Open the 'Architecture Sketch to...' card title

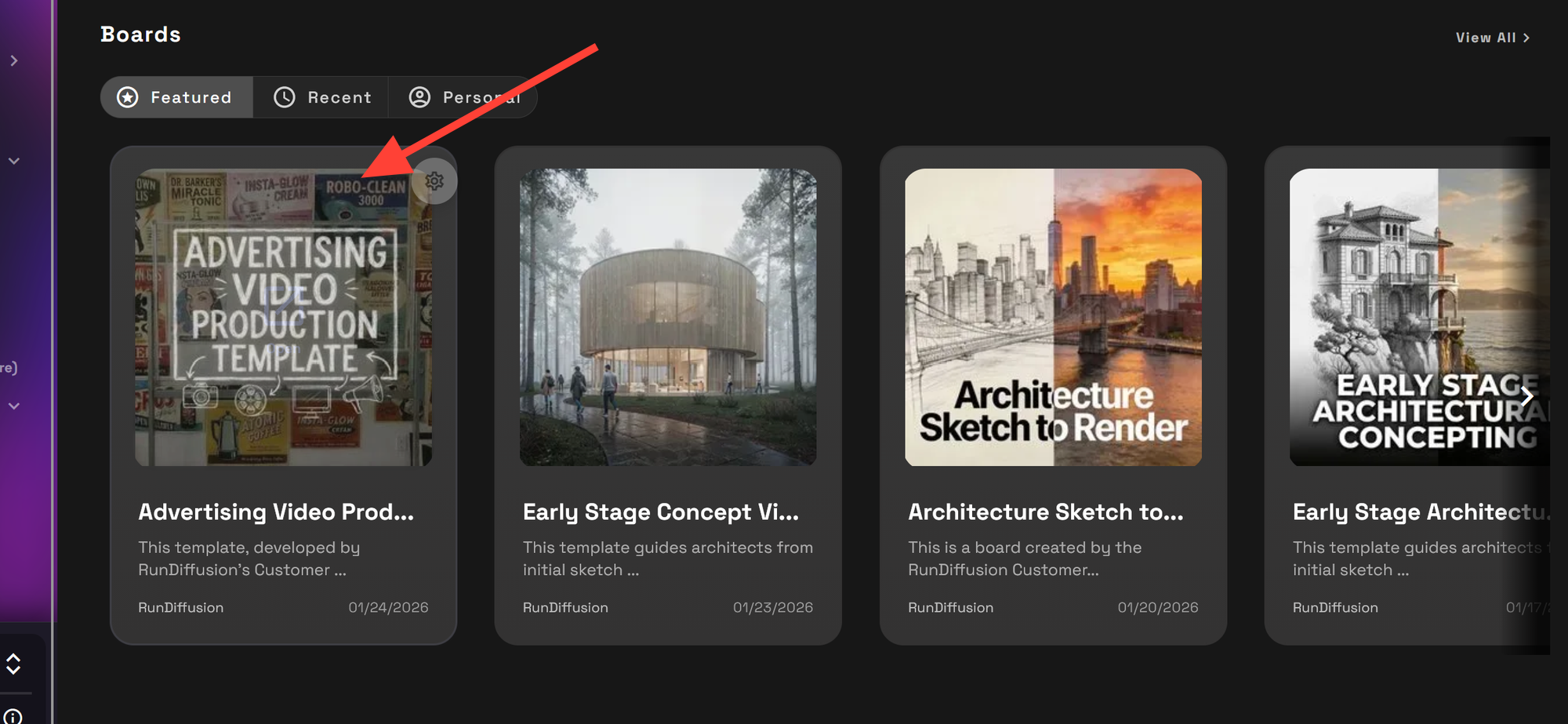tap(1046, 512)
